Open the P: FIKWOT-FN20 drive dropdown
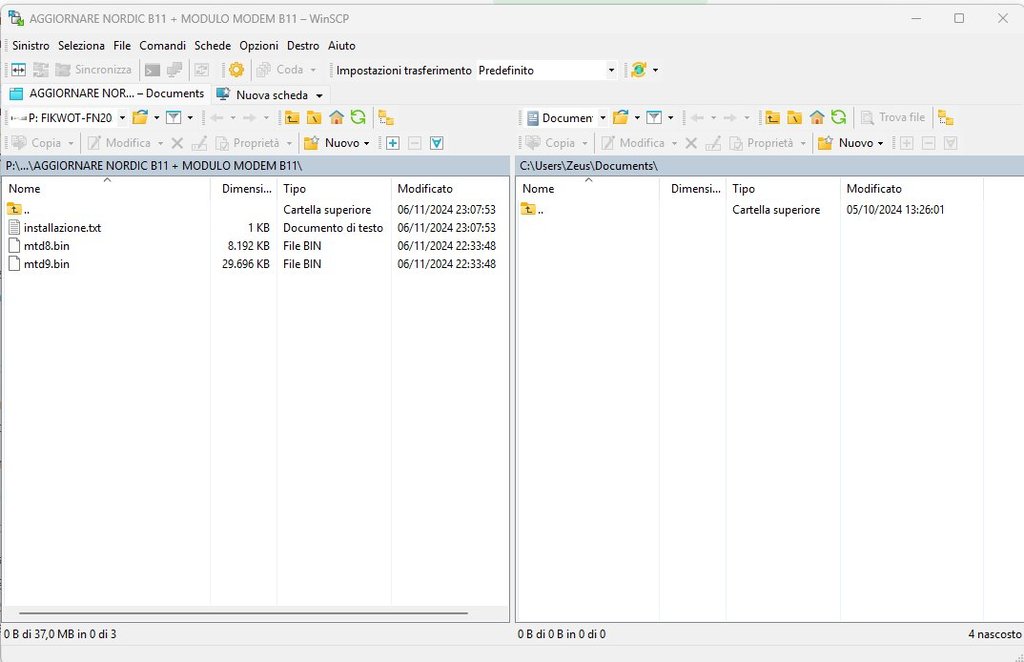 click(x=122, y=118)
